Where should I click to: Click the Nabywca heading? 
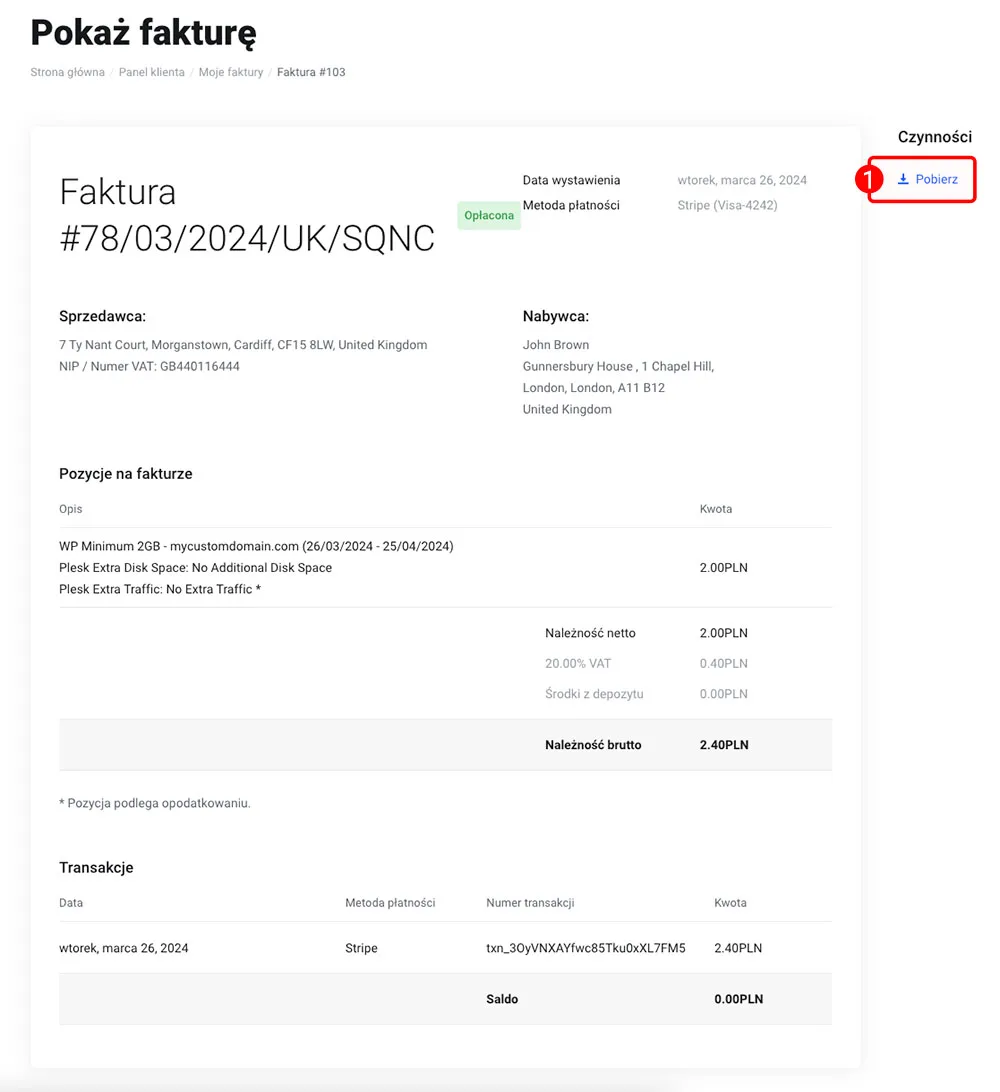pos(556,316)
